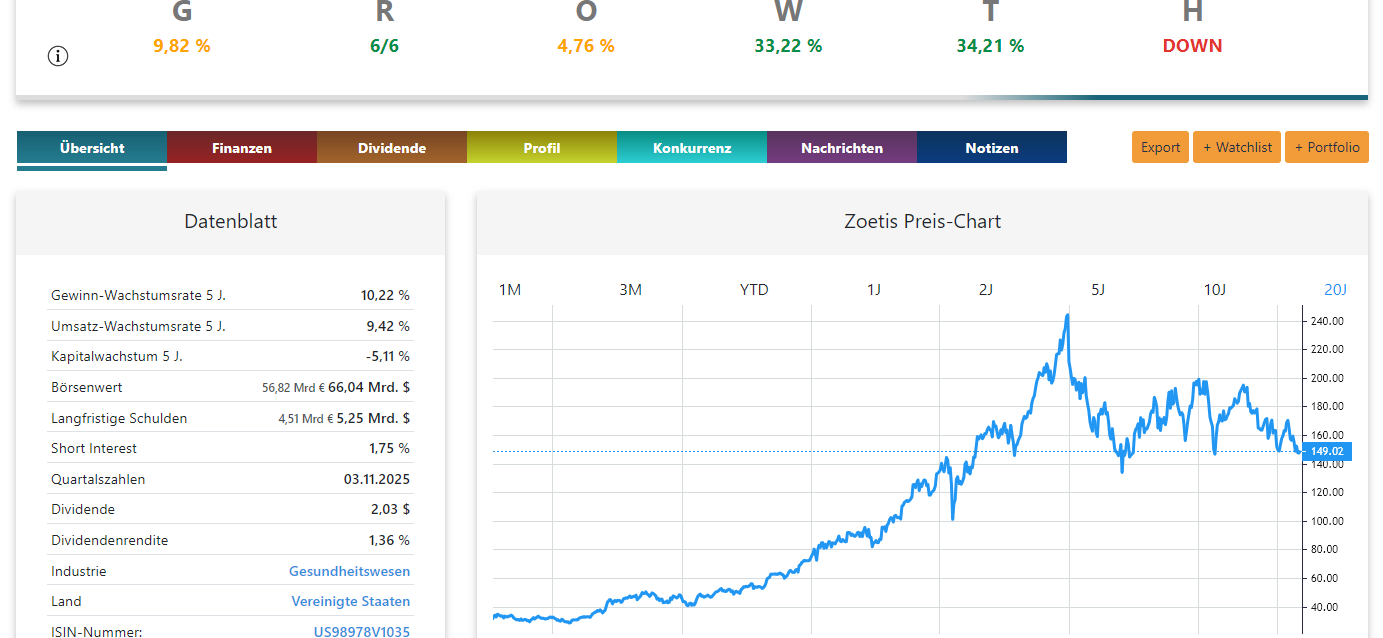The image size is (1383, 638).
Task: Choose the 2J chart range
Action: 986,290
